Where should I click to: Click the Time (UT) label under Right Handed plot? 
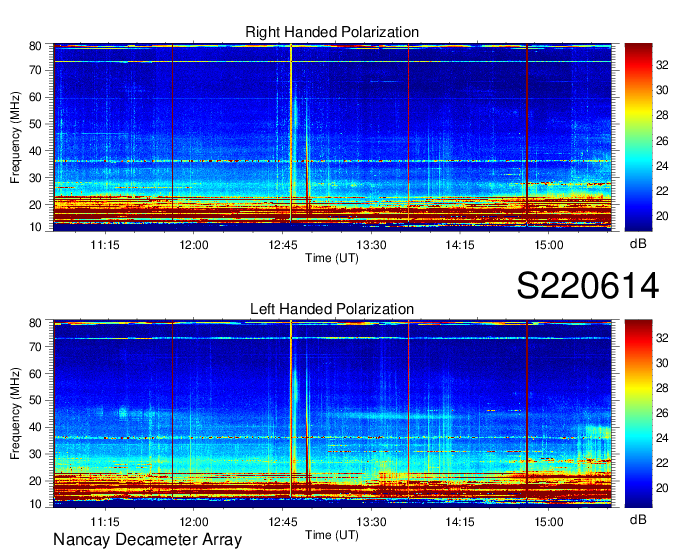click(332, 258)
